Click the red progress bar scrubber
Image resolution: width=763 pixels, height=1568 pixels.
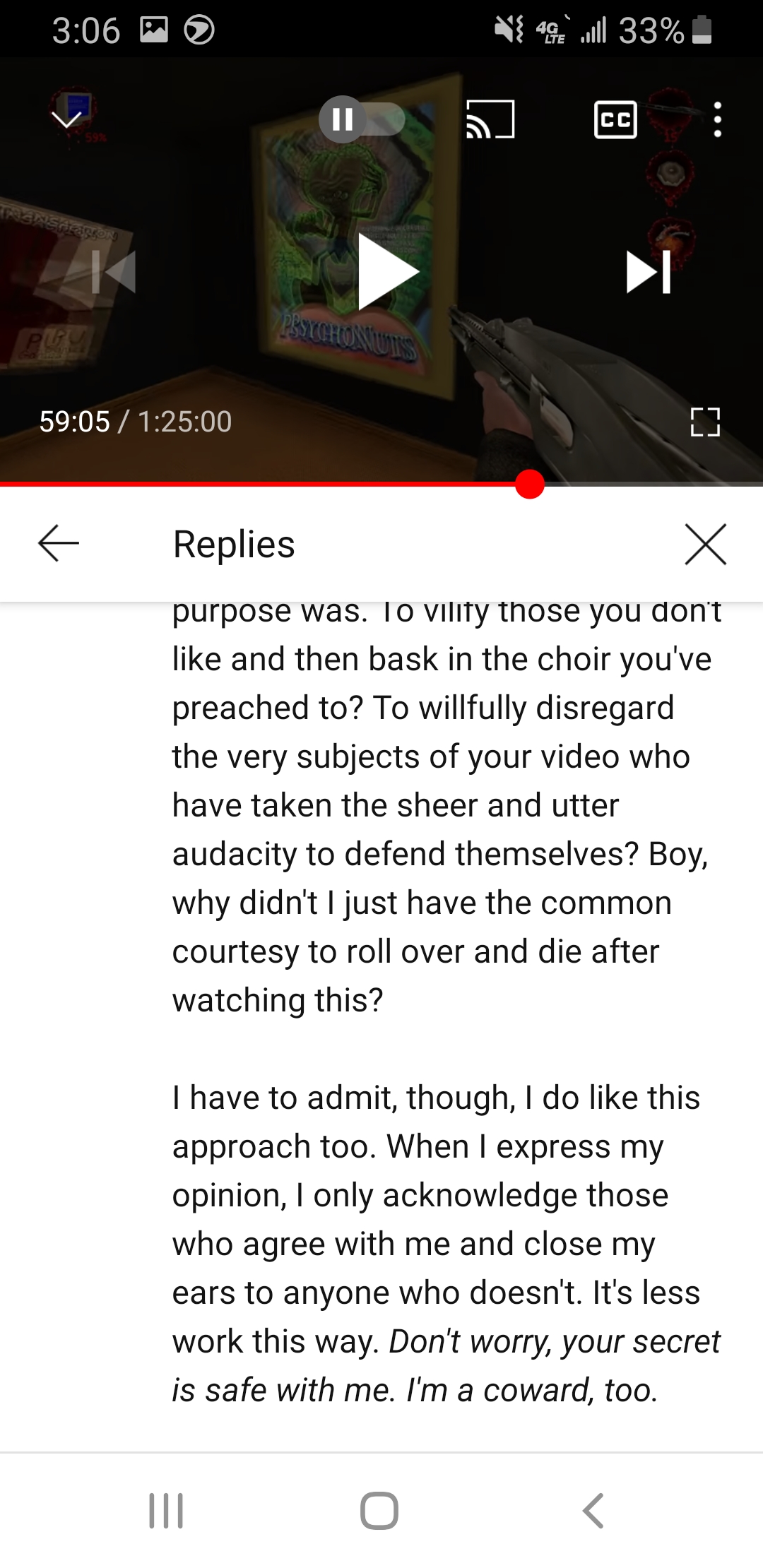(530, 484)
